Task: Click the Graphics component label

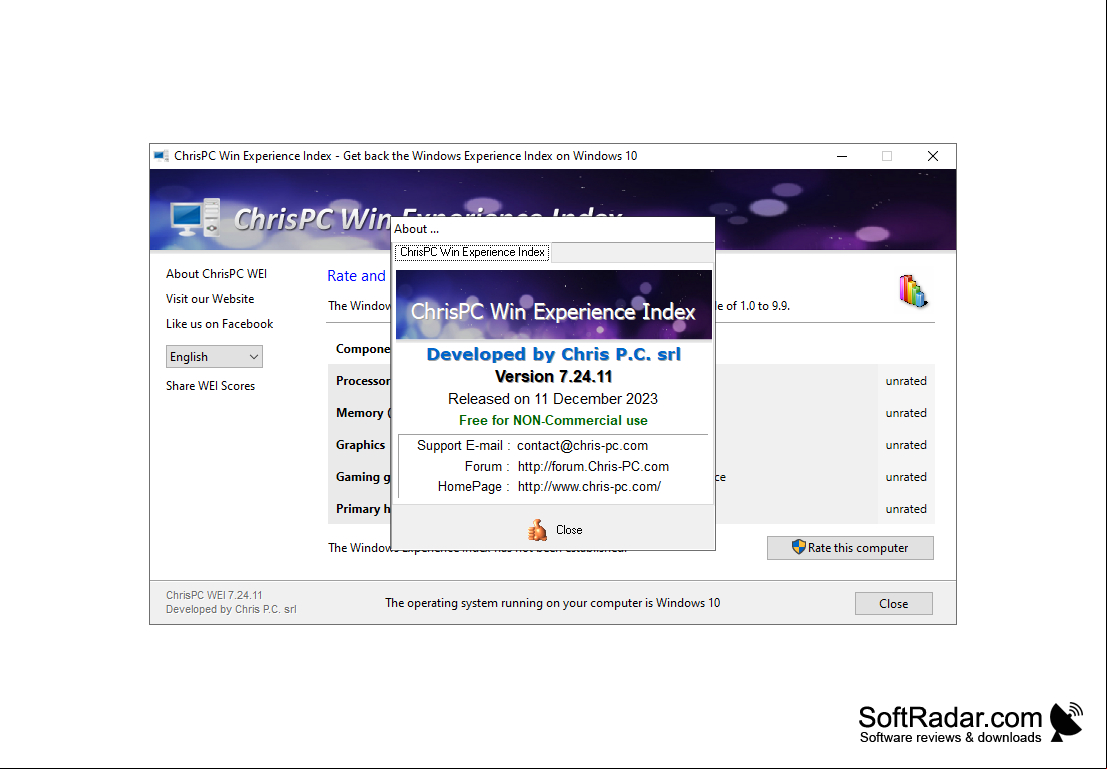Action: point(360,445)
